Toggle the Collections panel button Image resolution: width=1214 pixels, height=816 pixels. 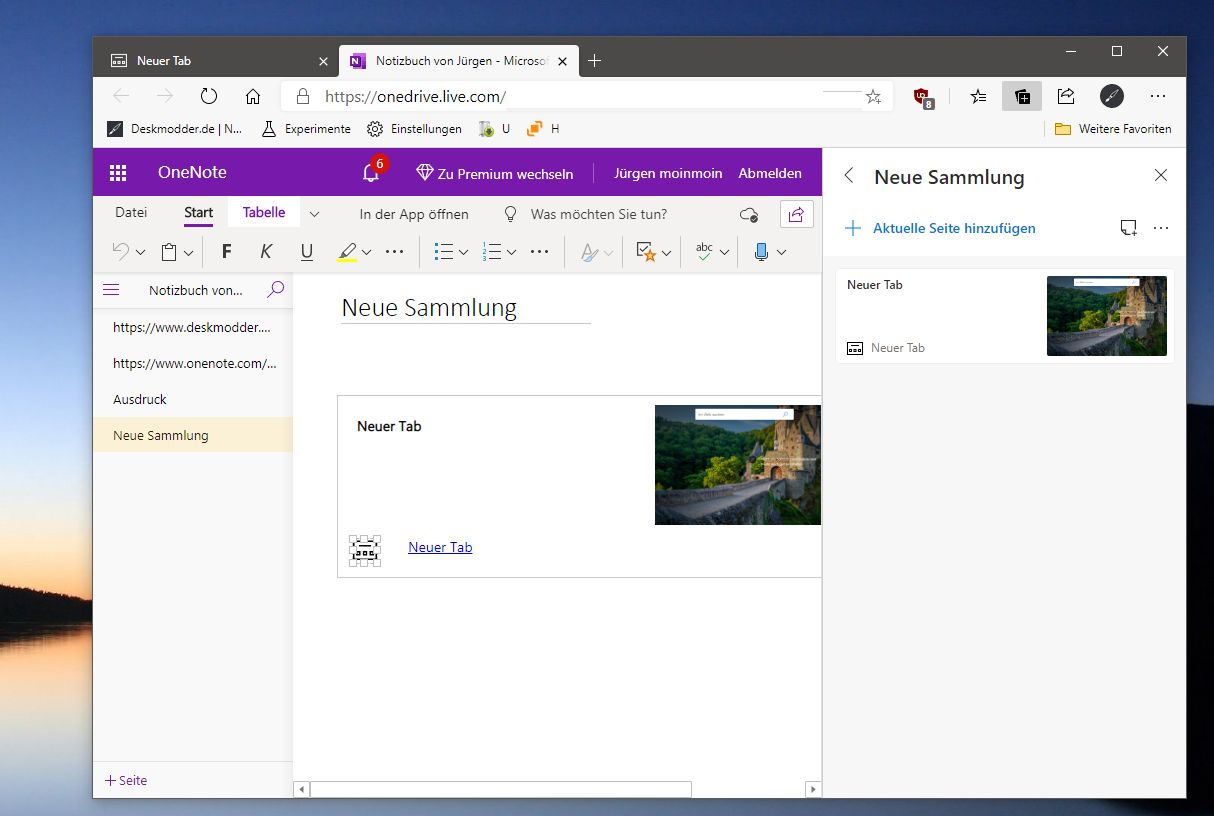point(1022,96)
